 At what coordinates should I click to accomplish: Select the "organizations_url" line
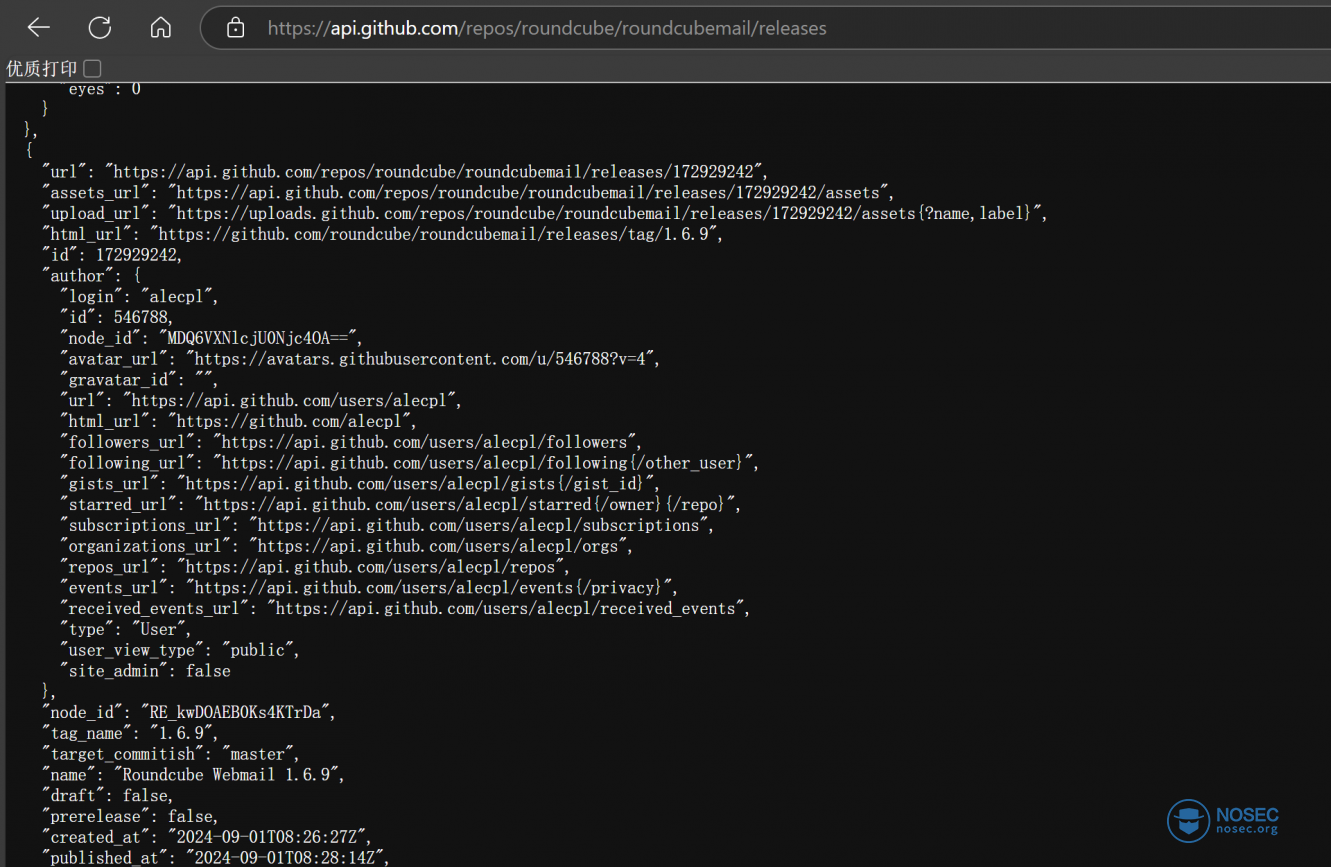click(x=347, y=546)
